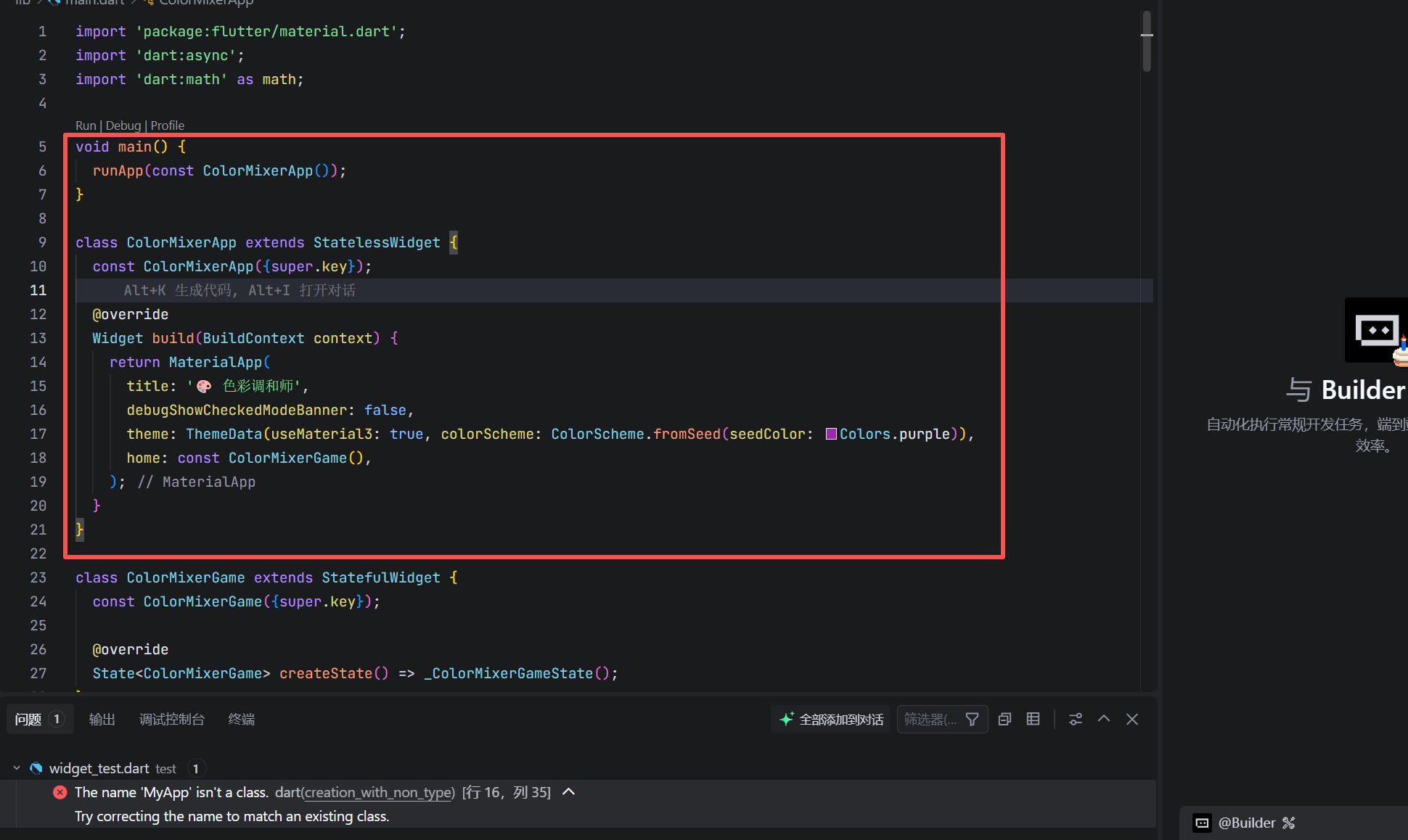Maximize the bottom panel with up chevron
This screenshot has height=840, width=1408.
pos(1104,719)
